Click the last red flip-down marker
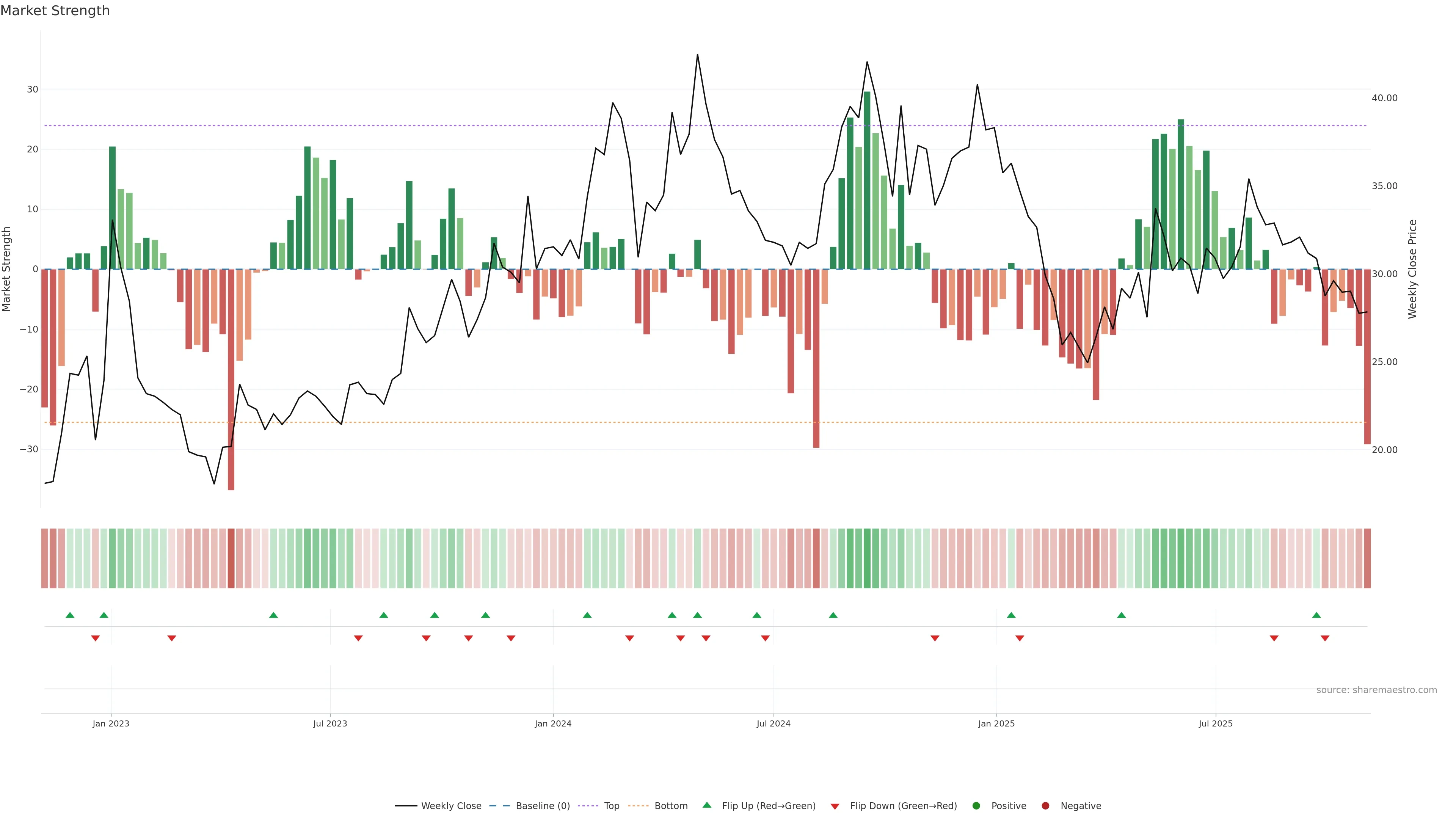1456x819 pixels. 1325,638
